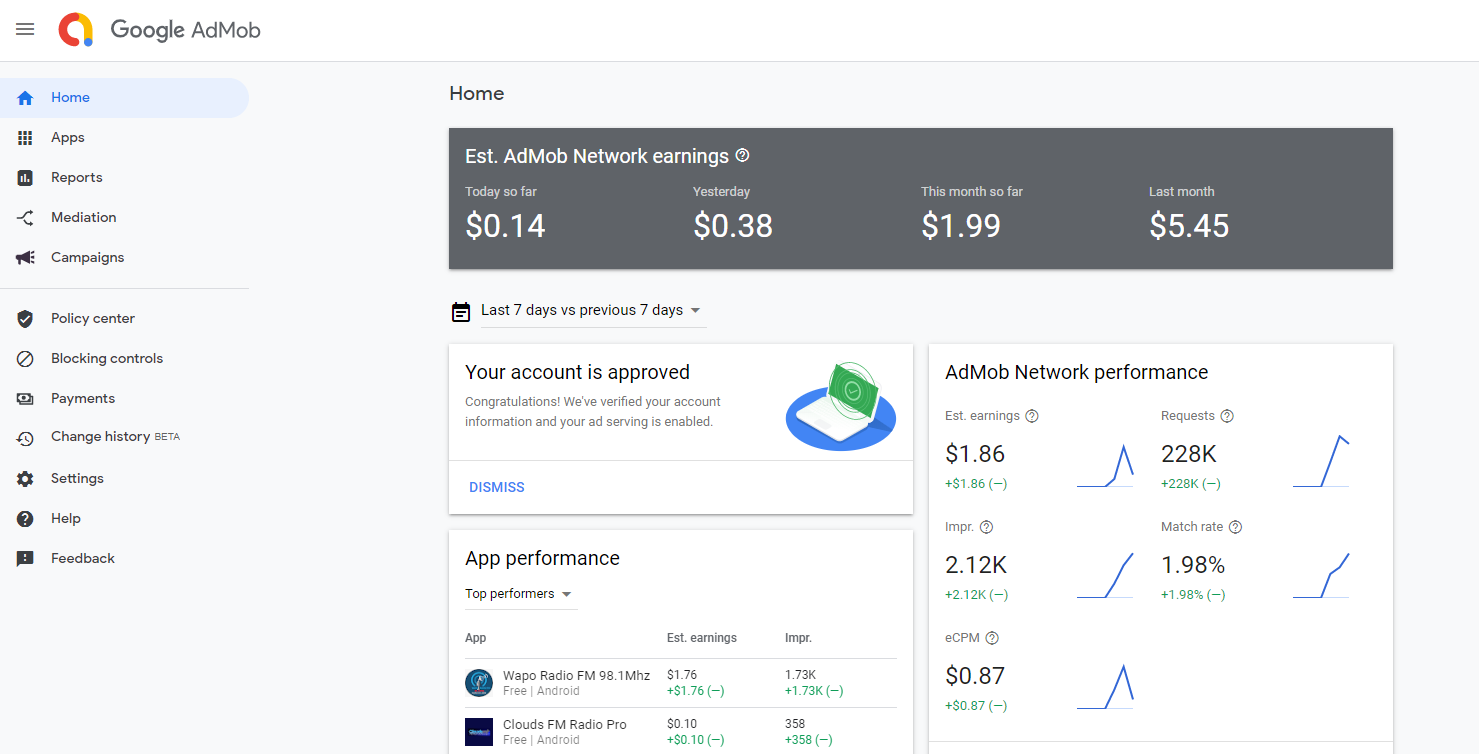
Task: Open the hamburger main menu
Action: (x=25, y=30)
